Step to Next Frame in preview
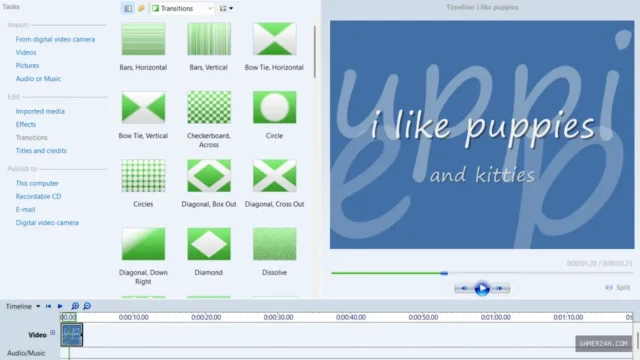Screen dimensions: 640x360 point(500,288)
